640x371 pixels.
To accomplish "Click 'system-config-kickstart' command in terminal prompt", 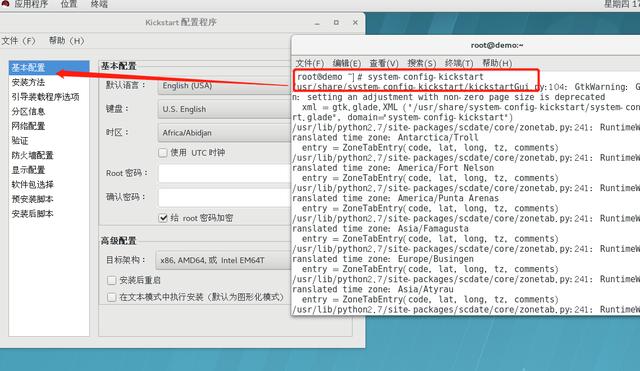I will coord(425,77).
